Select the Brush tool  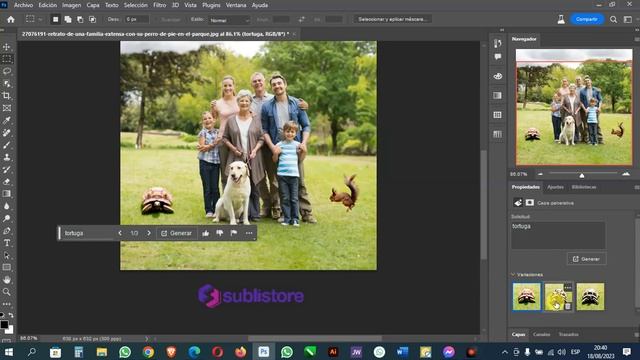click(7, 145)
